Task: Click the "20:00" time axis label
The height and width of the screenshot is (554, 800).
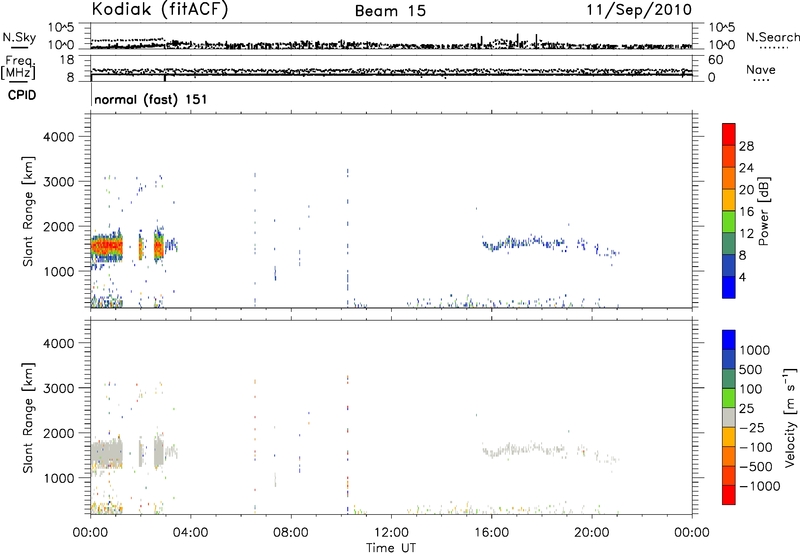Action: (x=592, y=533)
